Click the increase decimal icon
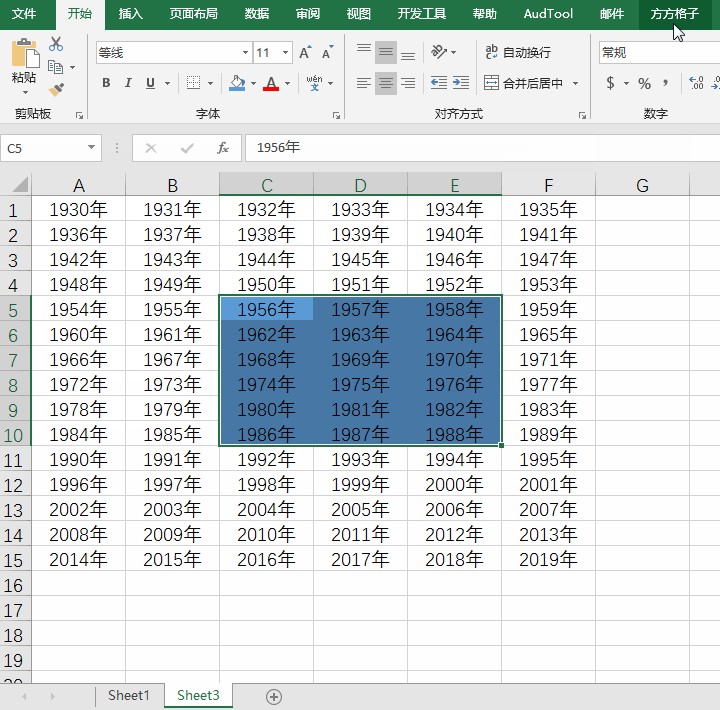Screen dimensions: 720x710 696,83
